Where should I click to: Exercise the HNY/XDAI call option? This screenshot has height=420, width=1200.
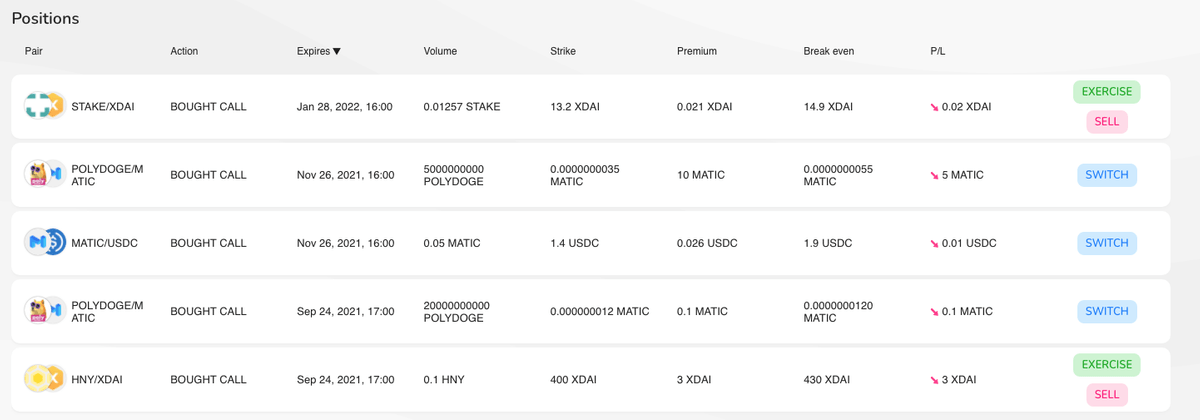click(1107, 365)
